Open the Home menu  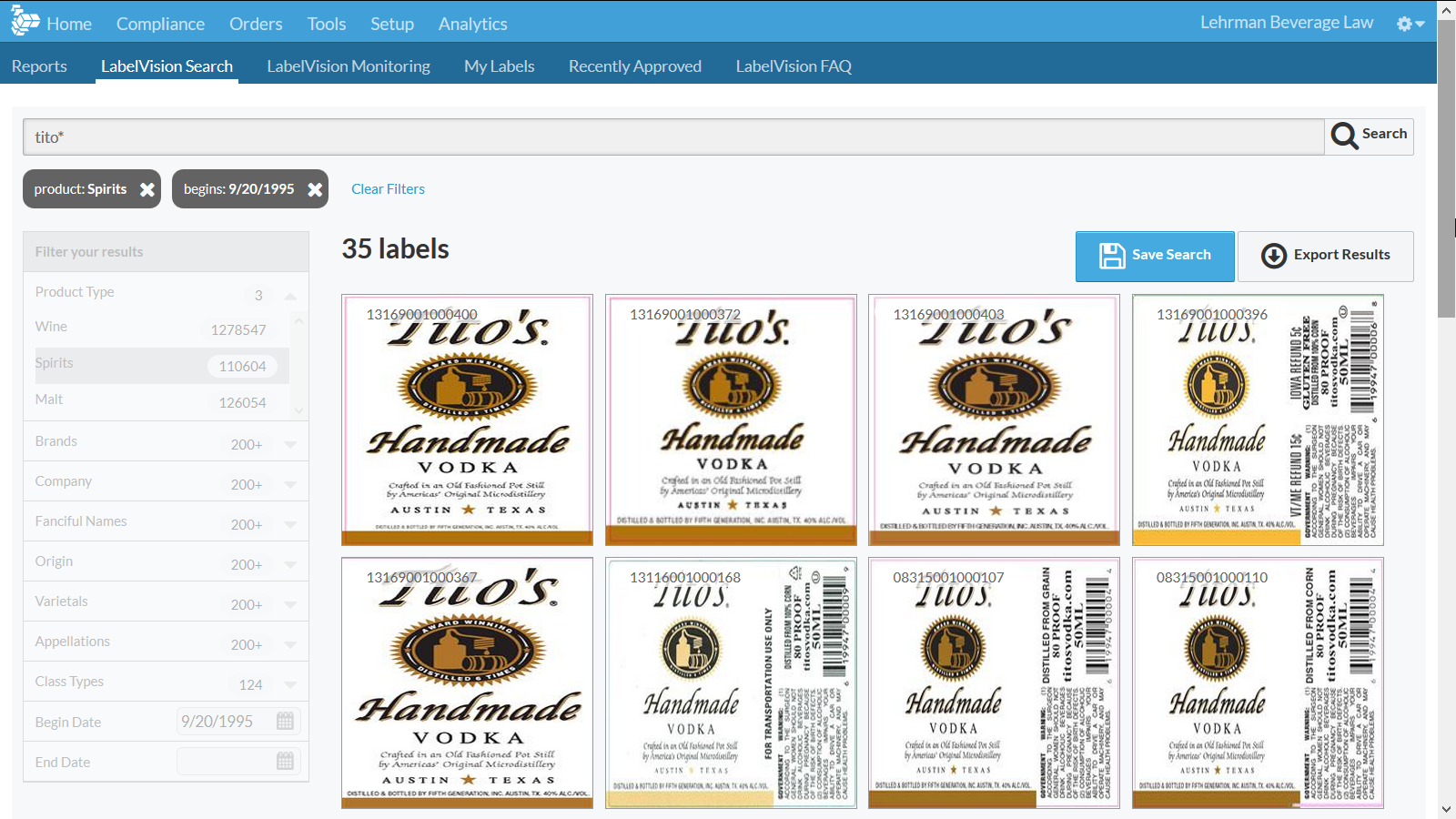point(69,24)
